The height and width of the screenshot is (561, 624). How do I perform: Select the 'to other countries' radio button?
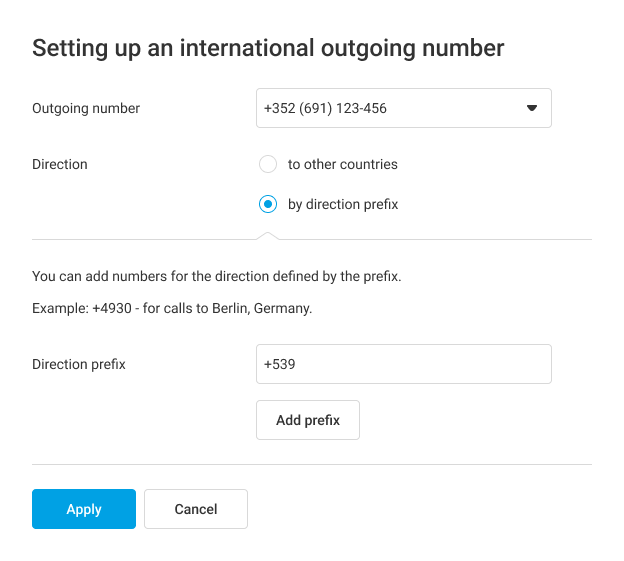(x=267, y=164)
